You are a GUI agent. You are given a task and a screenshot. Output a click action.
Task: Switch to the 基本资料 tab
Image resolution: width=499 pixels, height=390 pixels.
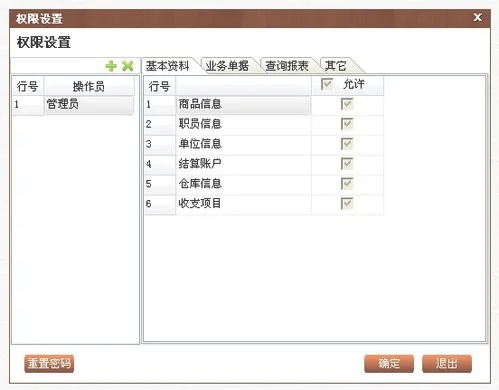coord(168,66)
